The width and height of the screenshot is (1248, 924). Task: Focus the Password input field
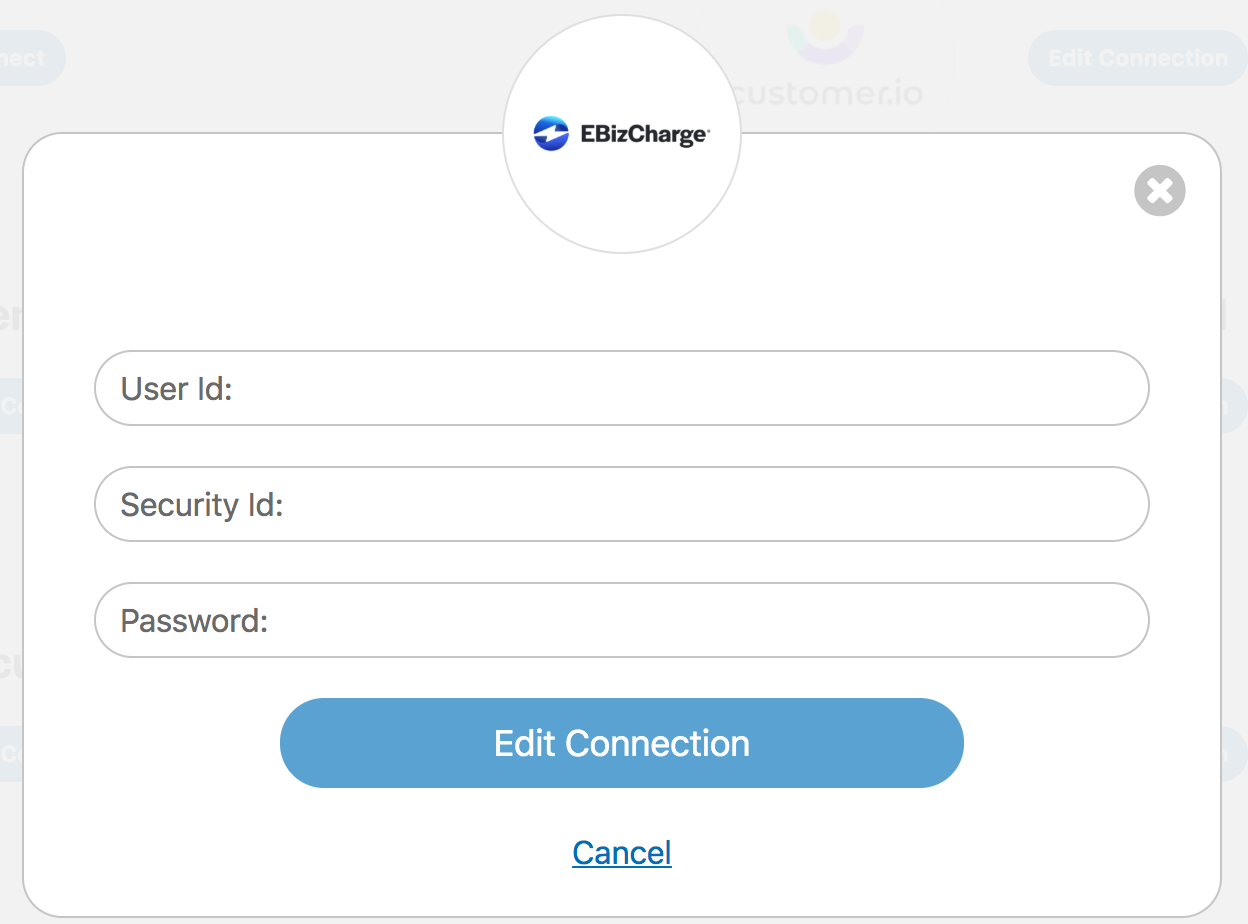tap(621, 620)
